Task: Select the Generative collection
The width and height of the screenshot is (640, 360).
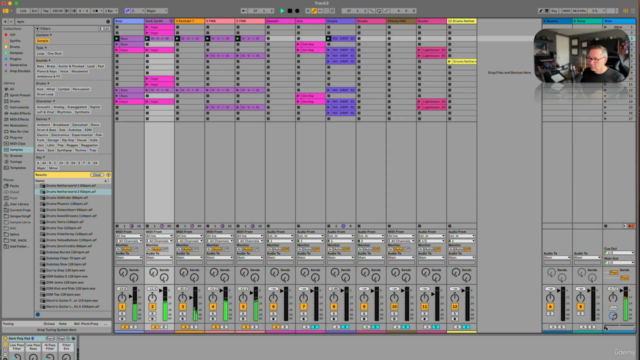Action: coord(18,65)
